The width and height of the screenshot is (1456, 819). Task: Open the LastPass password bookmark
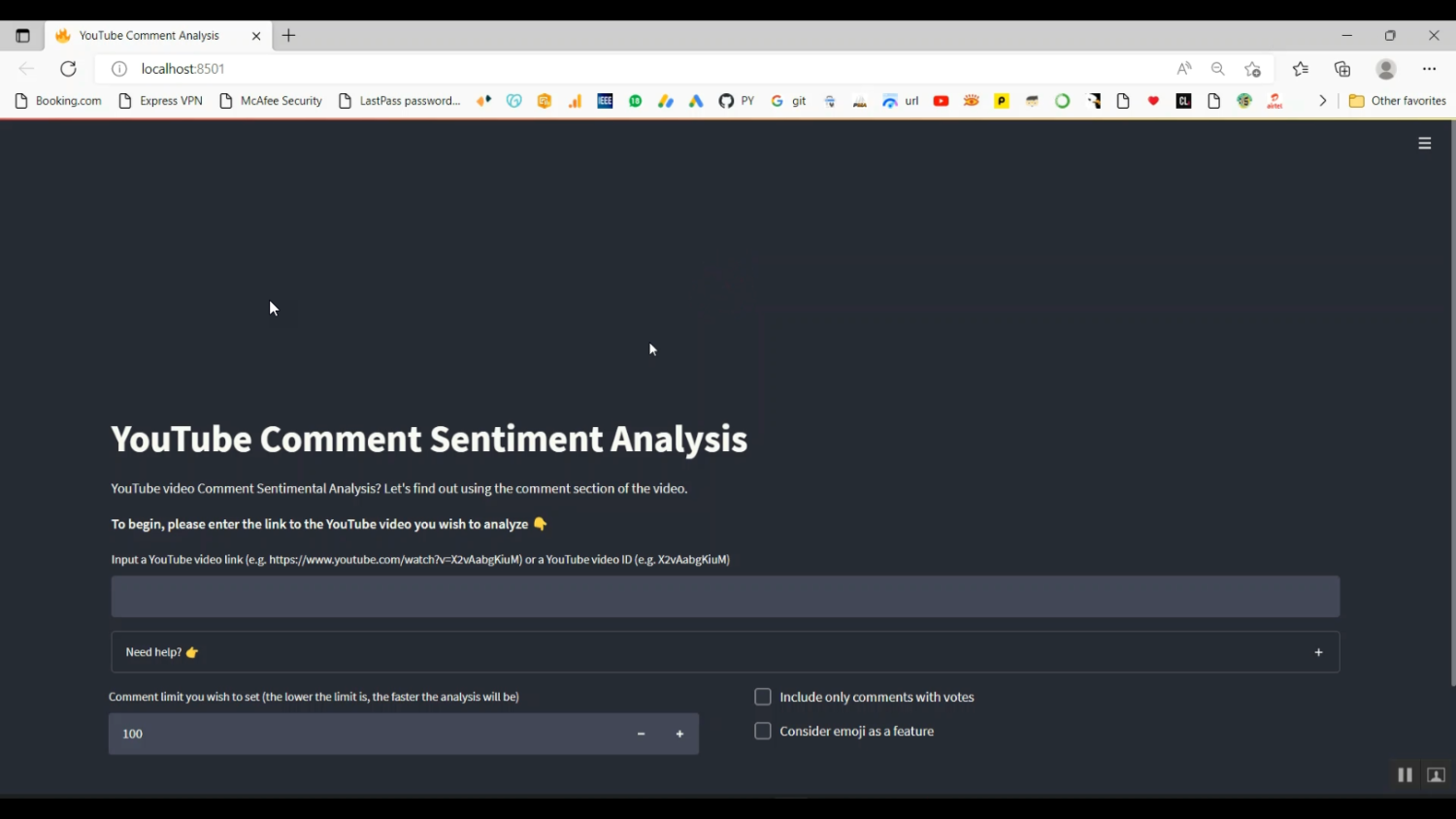coord(399,101)
